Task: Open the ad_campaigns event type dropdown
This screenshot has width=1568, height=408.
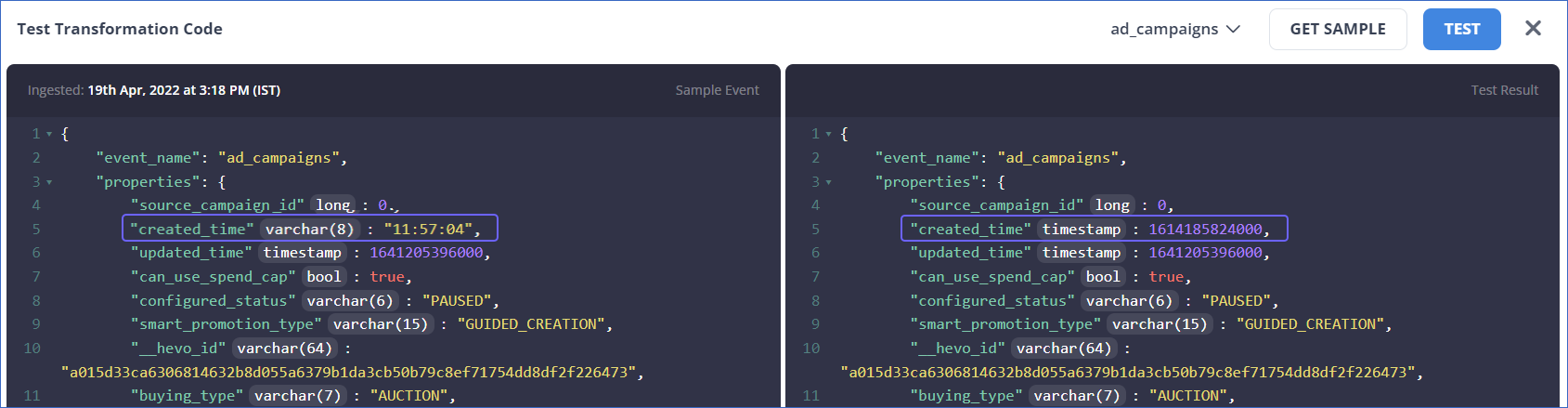Action: [1175, 29]
